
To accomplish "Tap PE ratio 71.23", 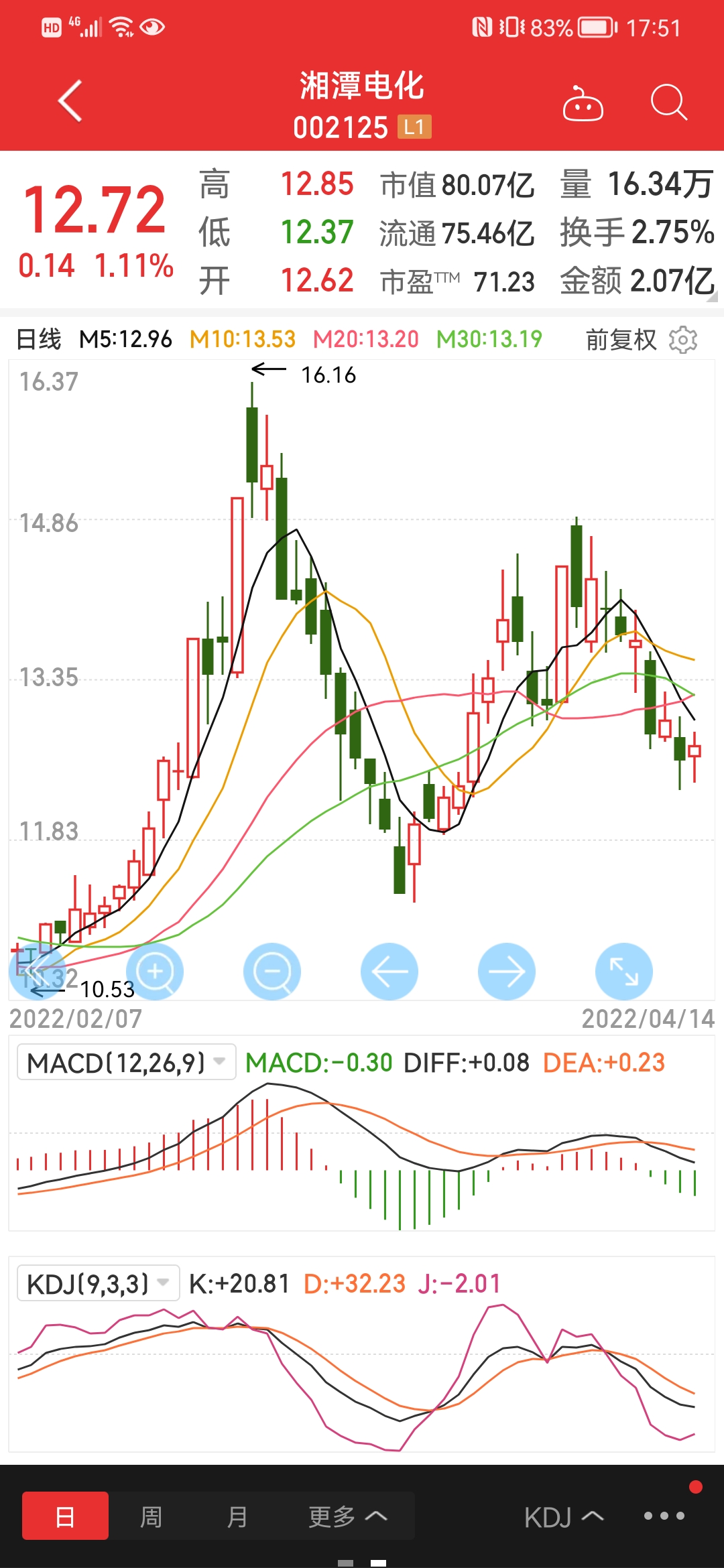I will (504, 282).
